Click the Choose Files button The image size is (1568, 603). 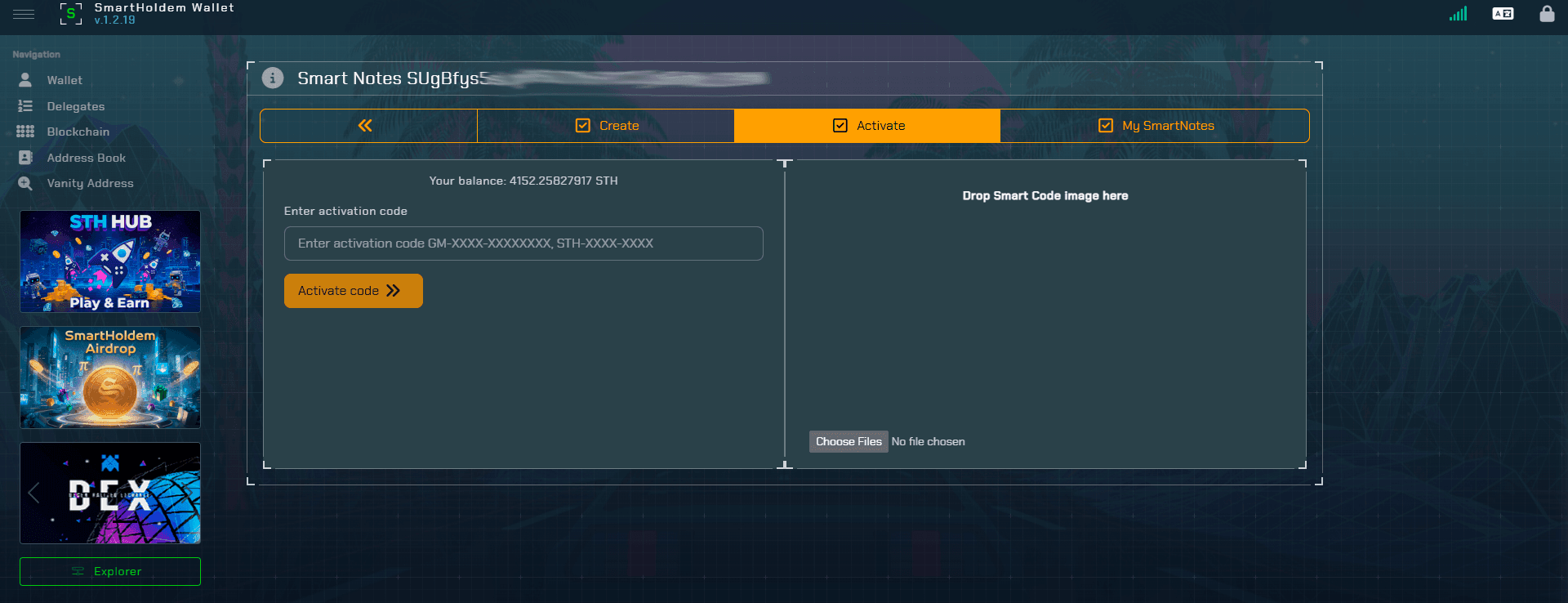point(849,441)
